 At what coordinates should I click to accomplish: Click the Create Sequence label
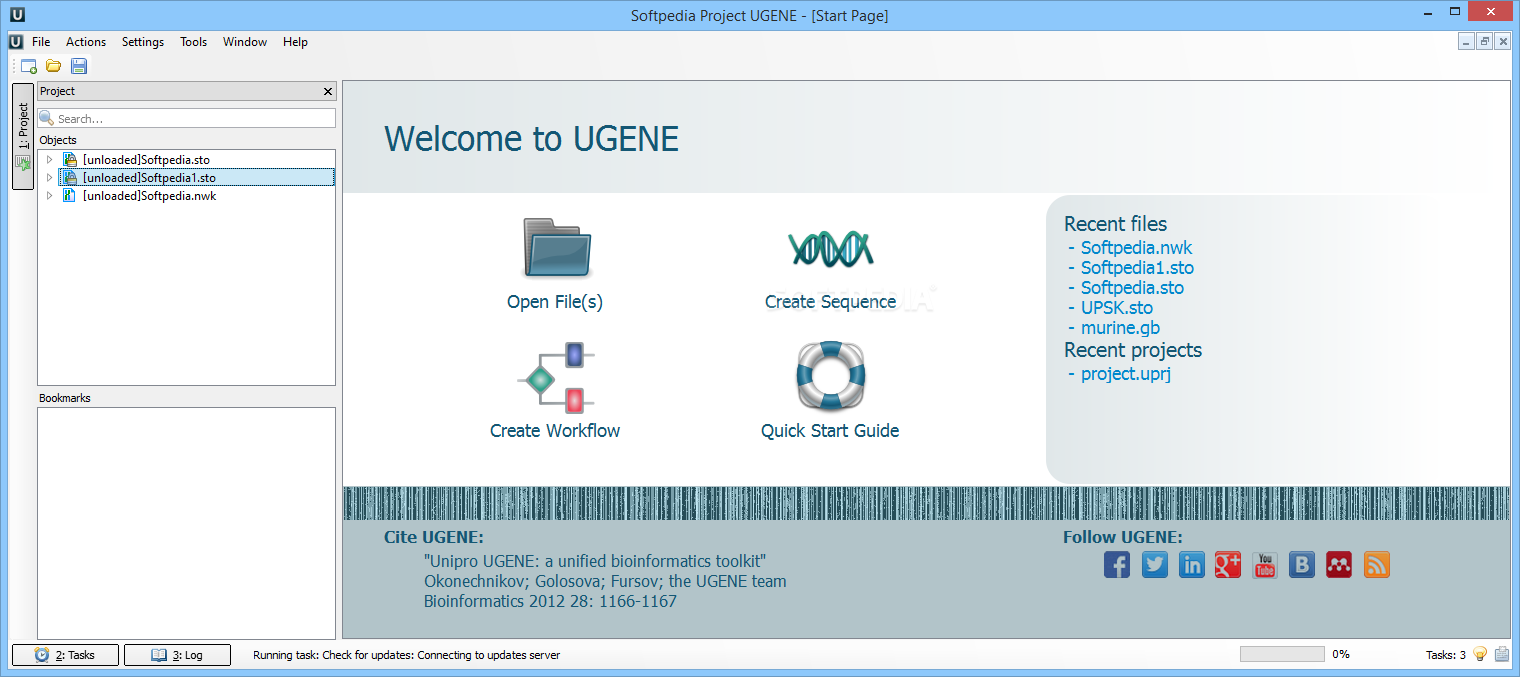pyautogui.click(x=830, y=302)
